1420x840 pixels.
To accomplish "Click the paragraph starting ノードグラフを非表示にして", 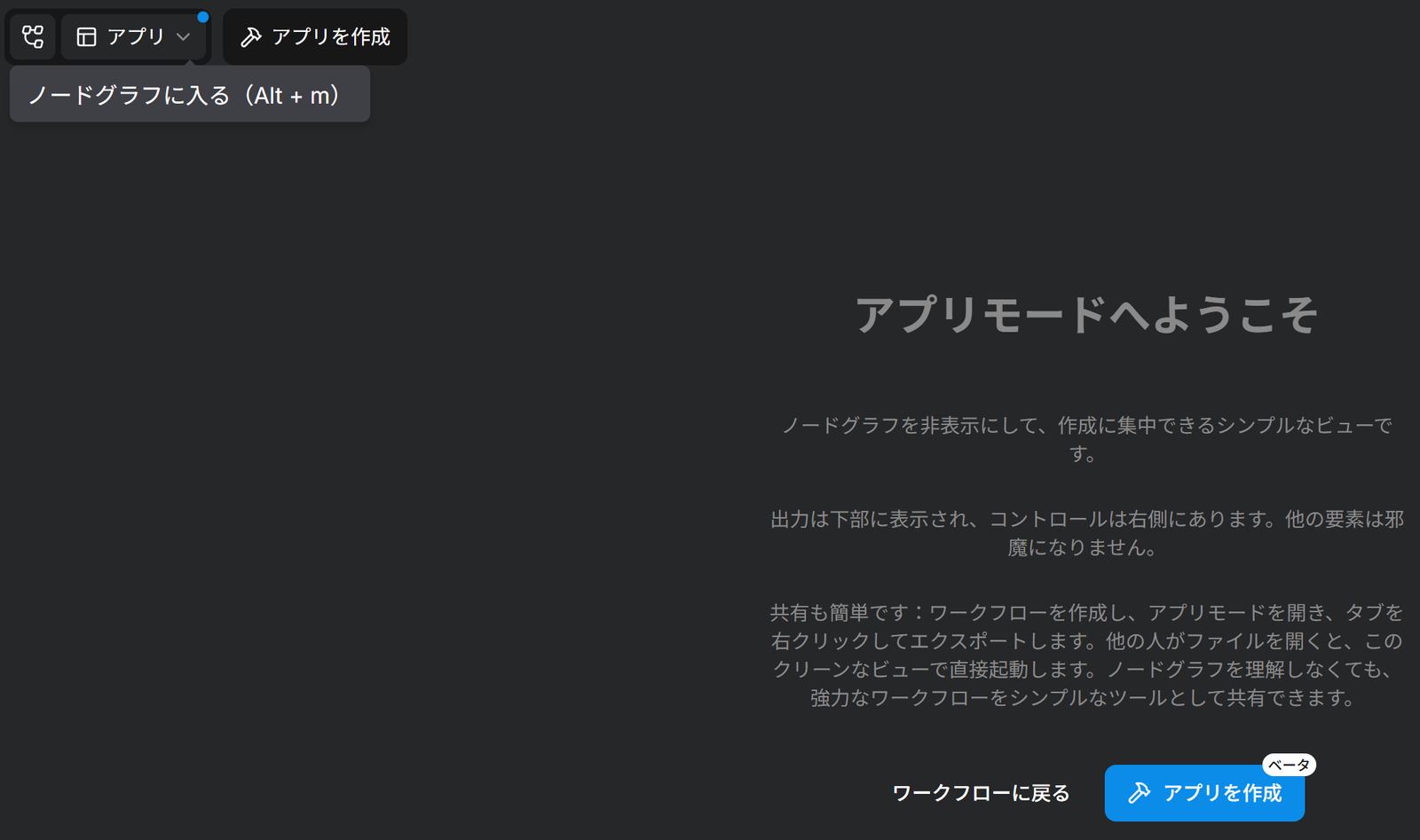I will click(1086, 439).
